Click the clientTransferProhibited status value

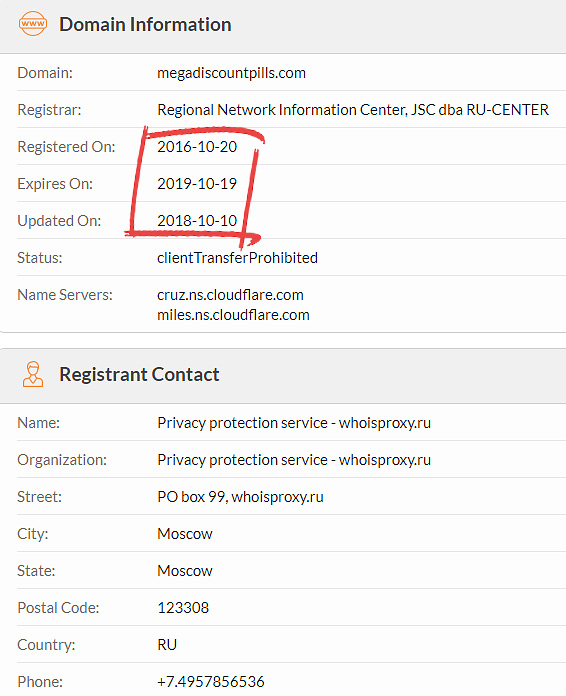click(237, 257)
